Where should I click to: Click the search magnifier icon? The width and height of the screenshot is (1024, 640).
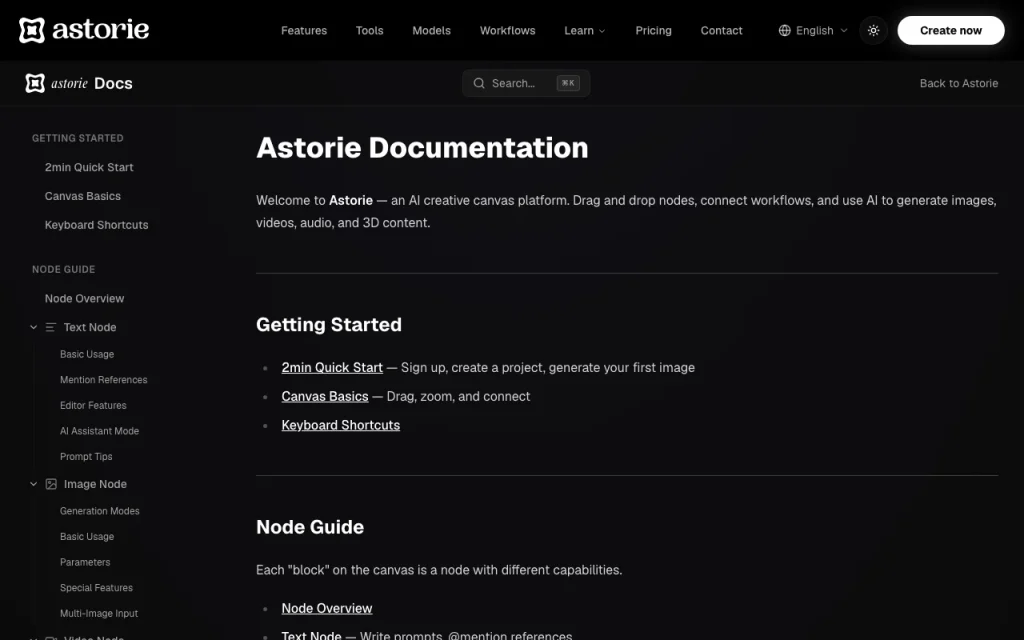[479, 84]
